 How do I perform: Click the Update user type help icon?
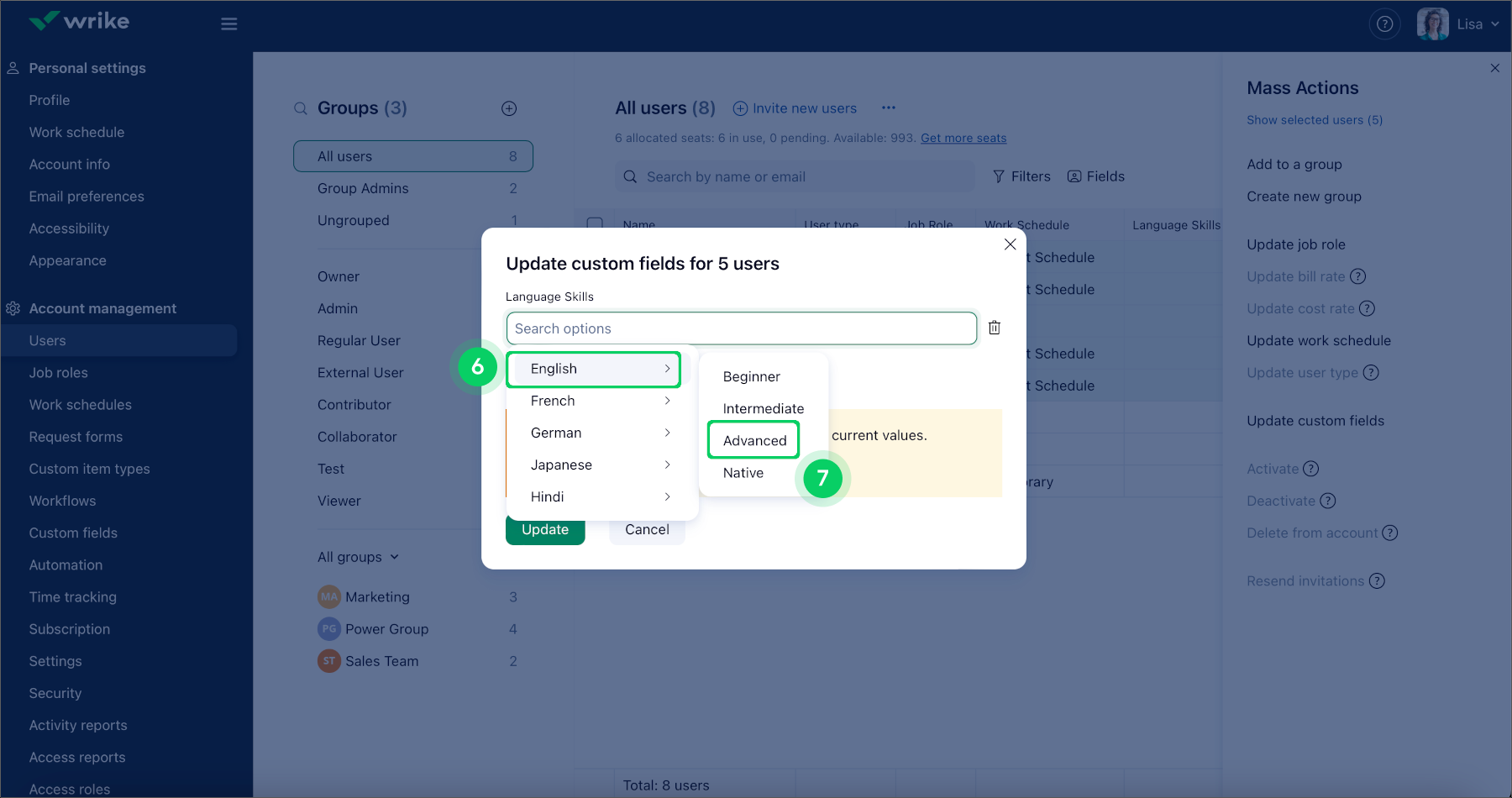pos(1371,372)
